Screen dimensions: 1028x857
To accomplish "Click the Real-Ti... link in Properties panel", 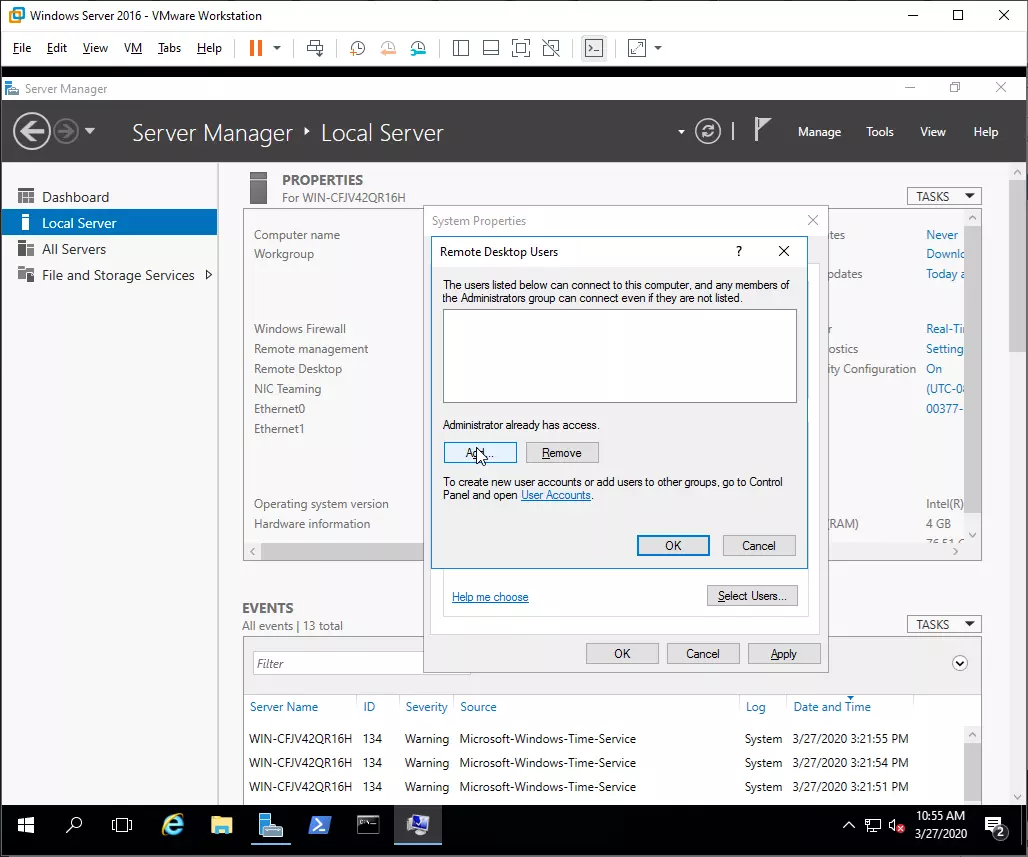I will 945,329.
